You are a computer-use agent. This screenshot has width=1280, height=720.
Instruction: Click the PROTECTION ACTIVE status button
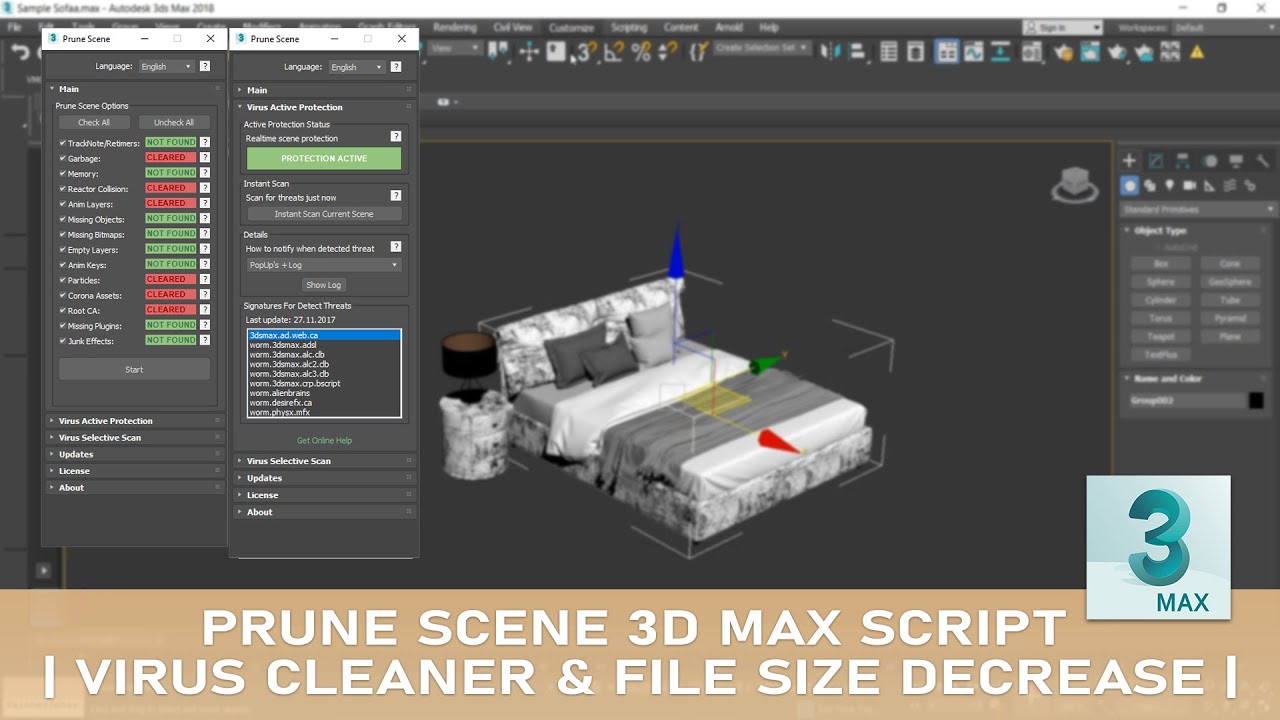324,158
